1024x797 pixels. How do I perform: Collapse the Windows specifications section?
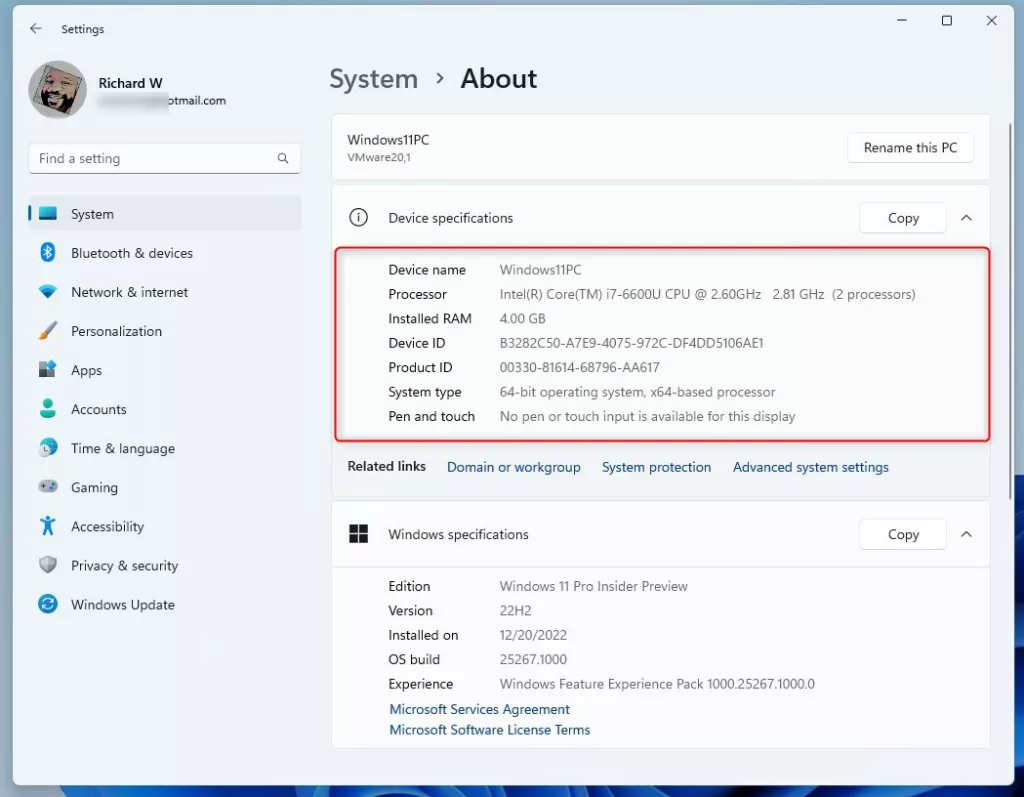pos(967,534)
